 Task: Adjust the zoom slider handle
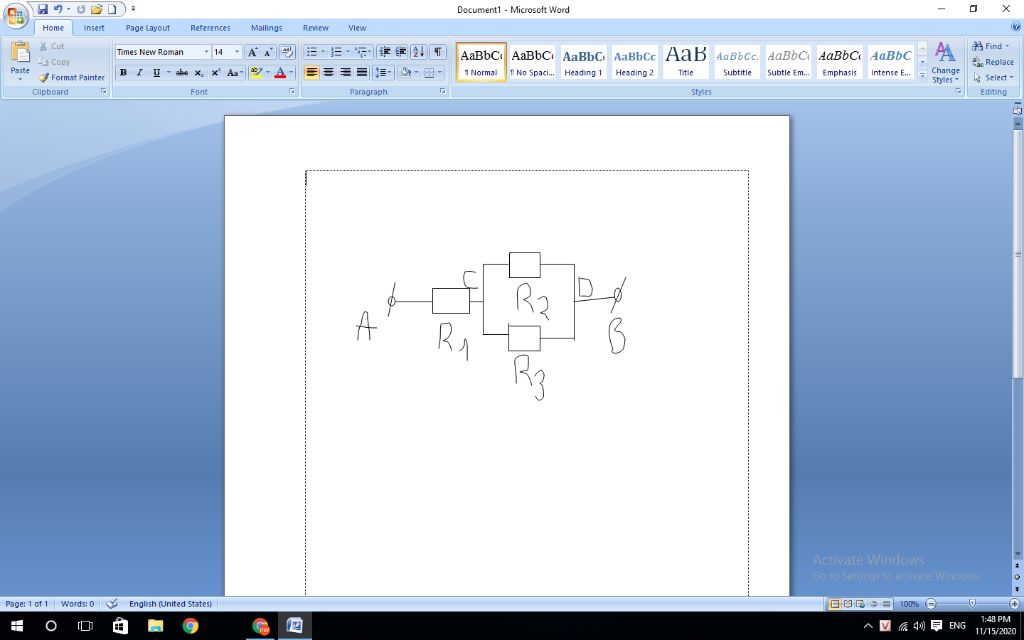click(x=972, y=604)
